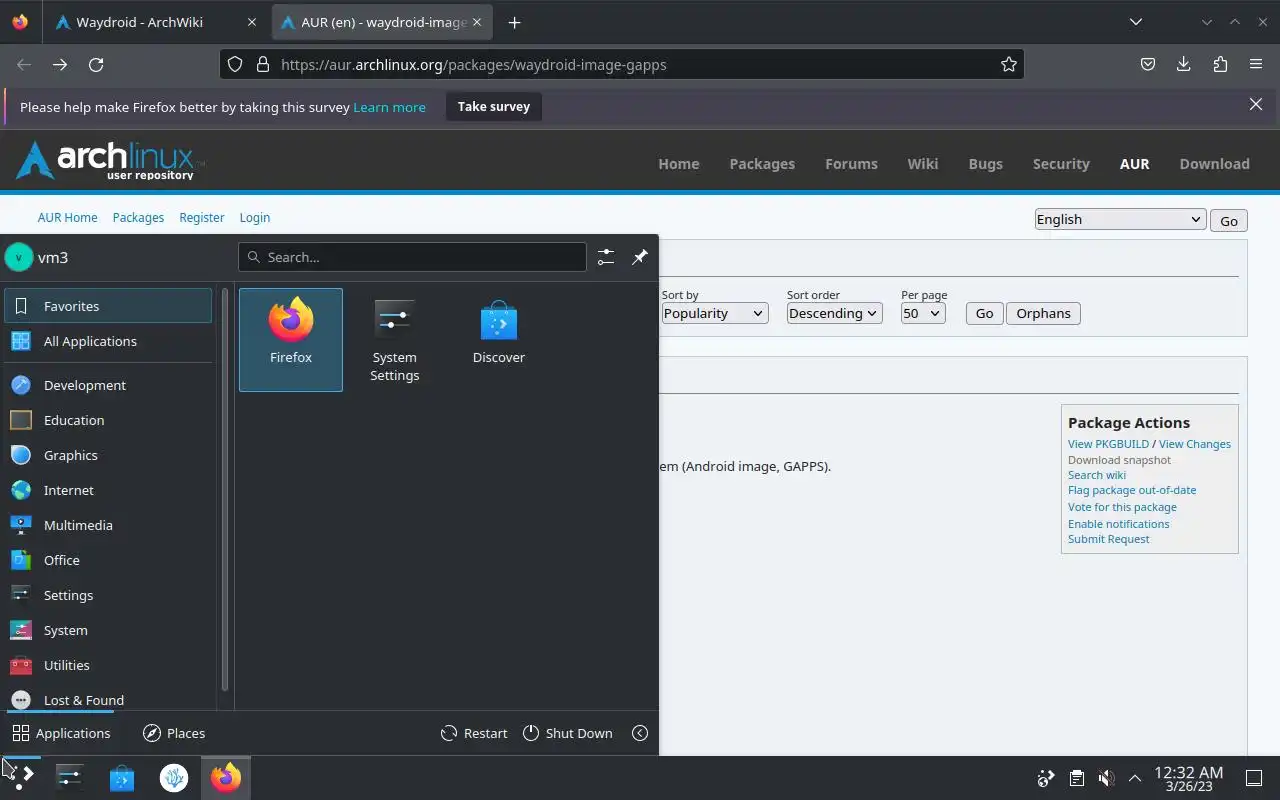Click Enable notifications link
Image resolution: width=1280 pixels, height=800 pixels.
(1118, 524)
